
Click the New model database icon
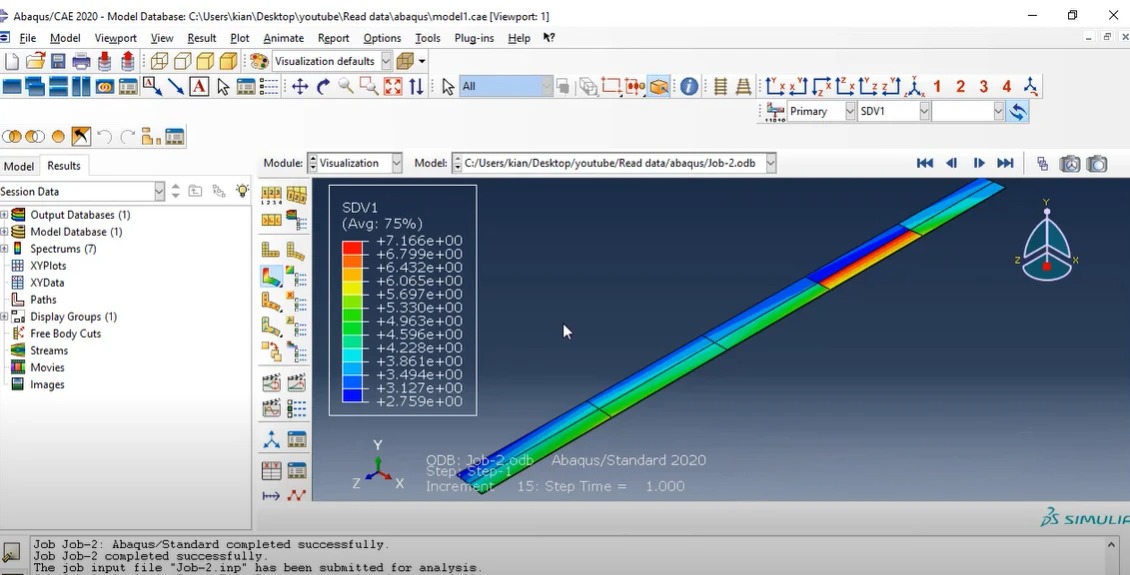pyautogui.click(x=11, y=61)
